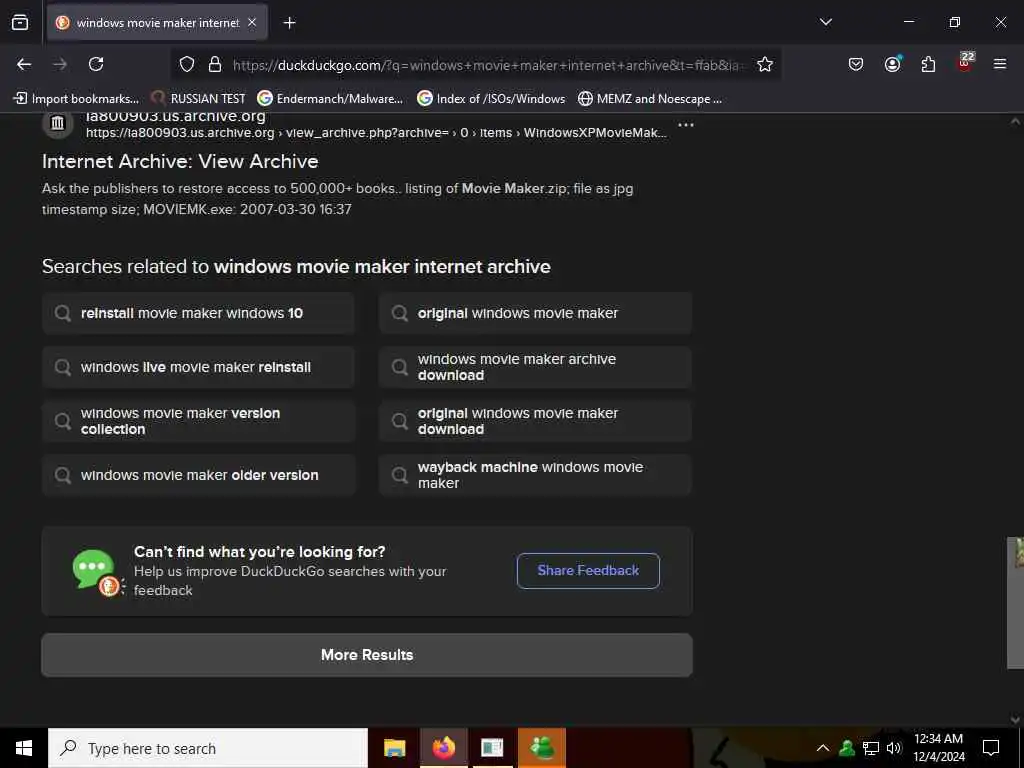Search original windows movie maker download
This screenshot has height=768, width=1024.
tap(536, 421)
